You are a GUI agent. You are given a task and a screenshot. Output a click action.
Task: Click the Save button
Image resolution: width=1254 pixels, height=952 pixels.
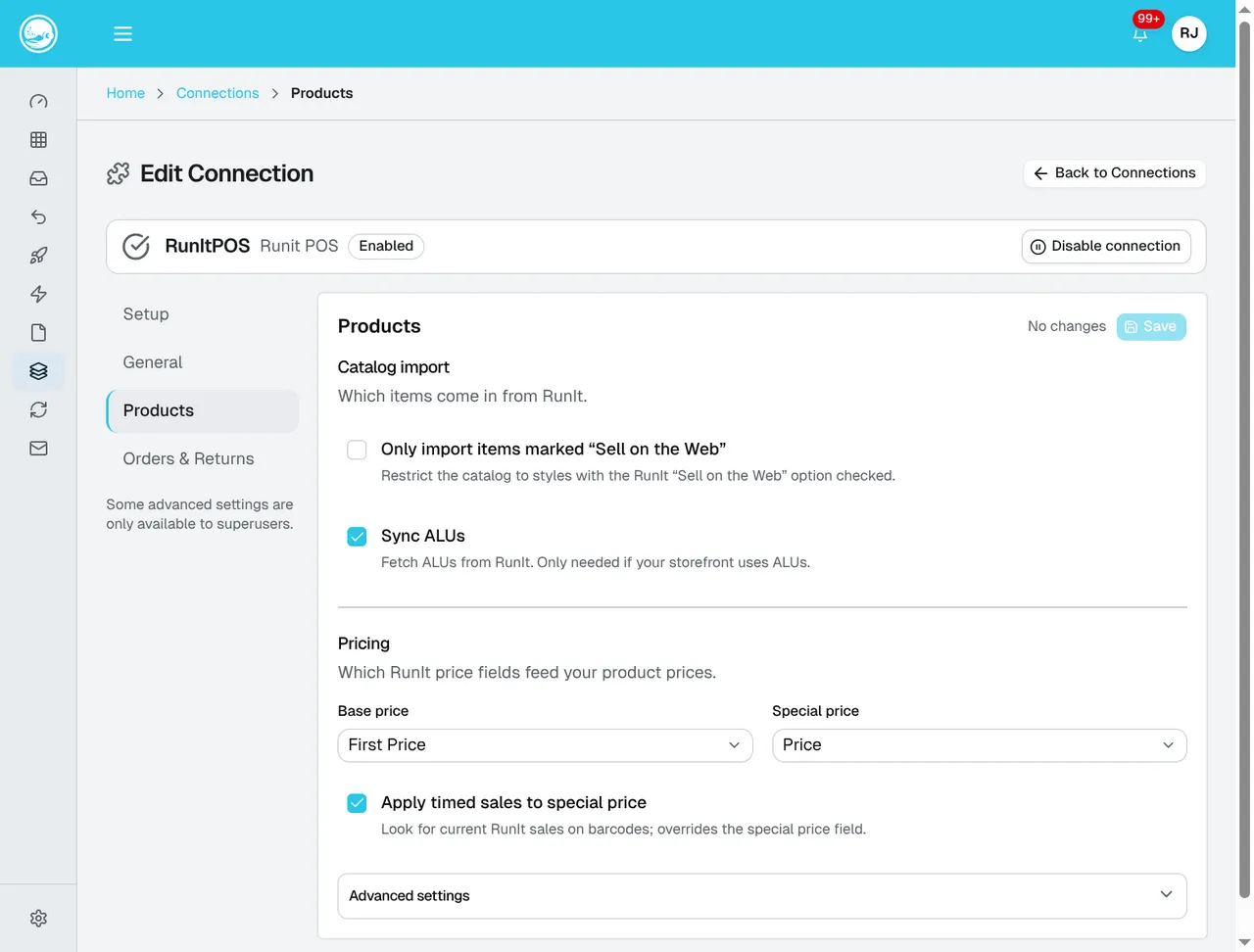pyautogui.click(x=1151, y=327)
